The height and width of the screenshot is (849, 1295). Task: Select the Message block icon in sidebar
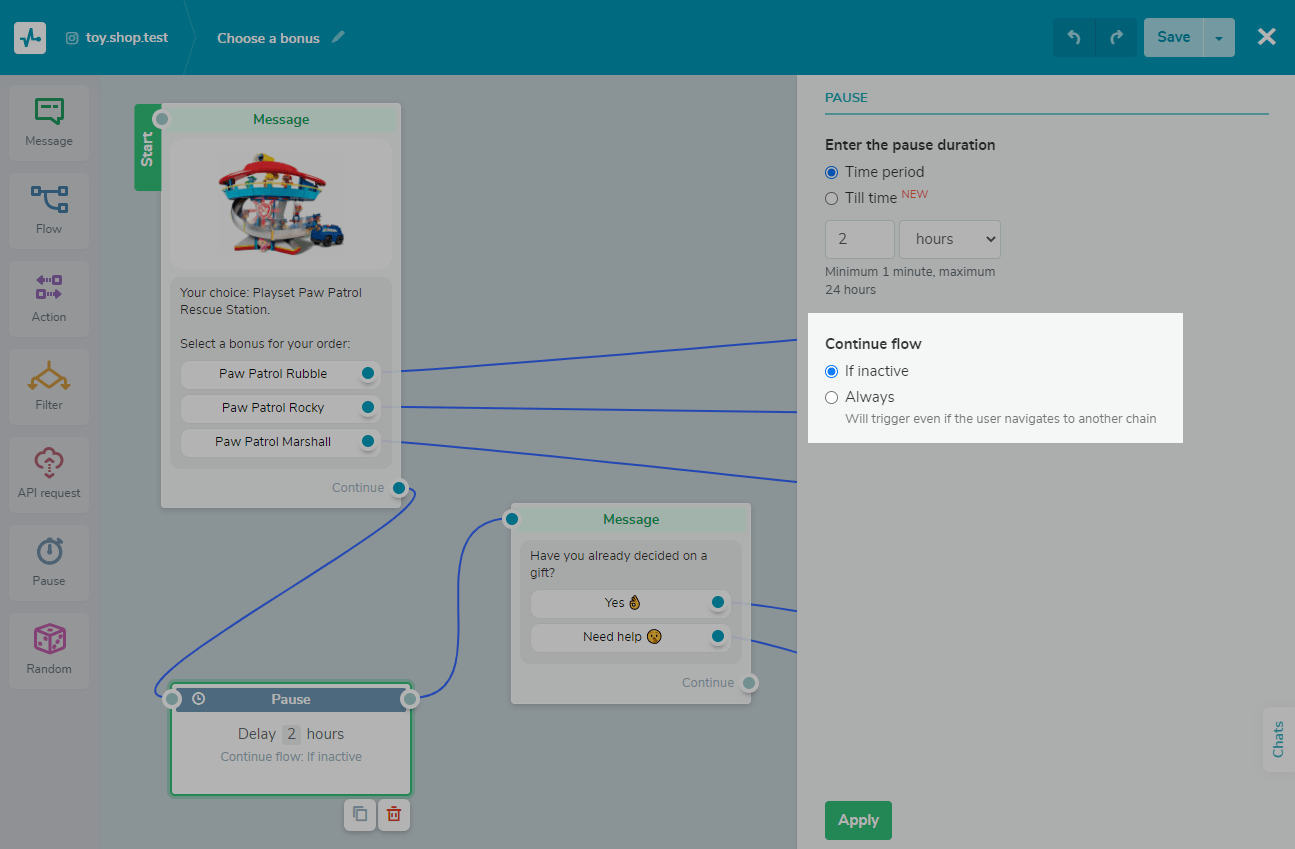pyautogui.click(x=49, y=122)
